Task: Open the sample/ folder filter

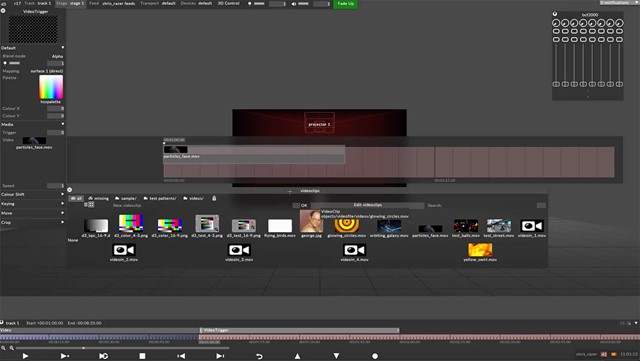Action: [126, 198]
